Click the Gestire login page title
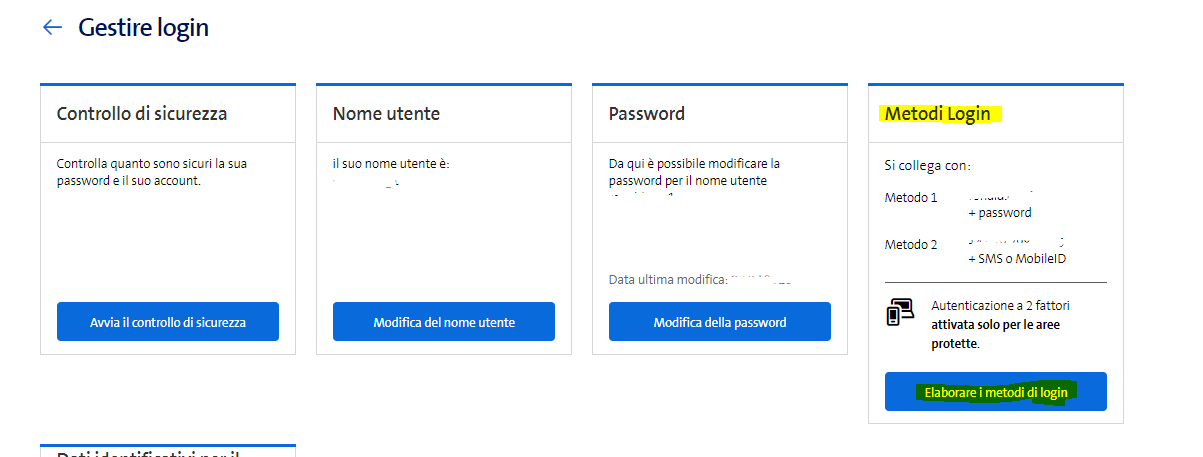Viewport: 1203px width, 457px height. (144, 28)
